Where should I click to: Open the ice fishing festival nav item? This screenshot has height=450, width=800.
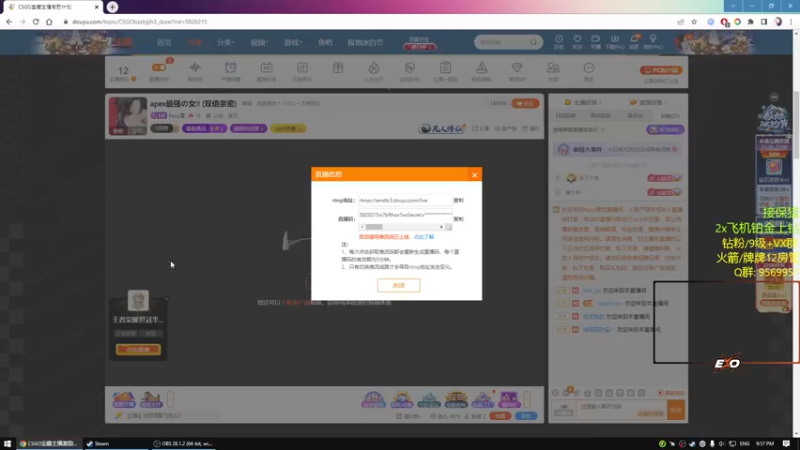365,43
